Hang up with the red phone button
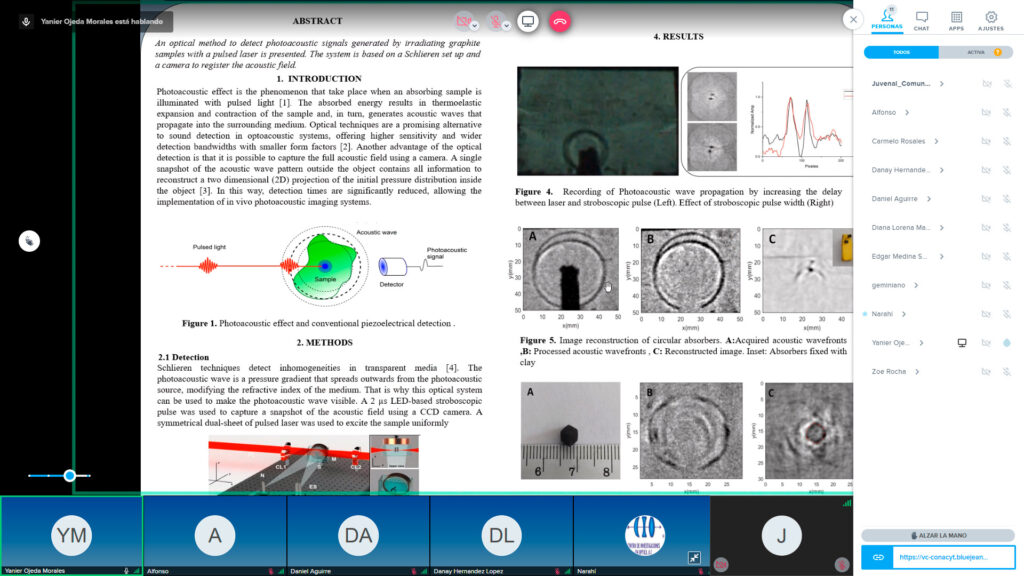This screenshot has width=1024, height=576. pos(559,21)
